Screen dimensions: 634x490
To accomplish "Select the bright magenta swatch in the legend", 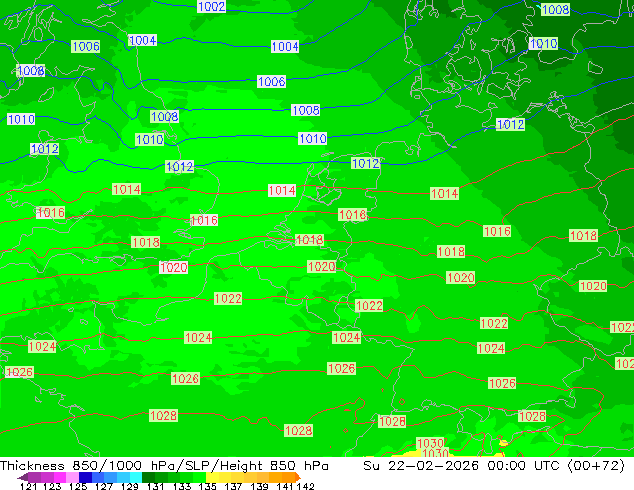I will tap(60, 477).
